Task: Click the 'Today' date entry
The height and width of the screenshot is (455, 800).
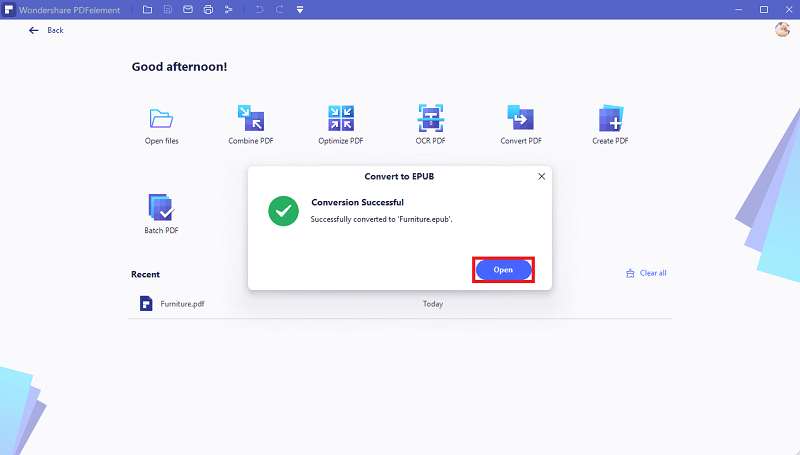Action: click(433, 304)
